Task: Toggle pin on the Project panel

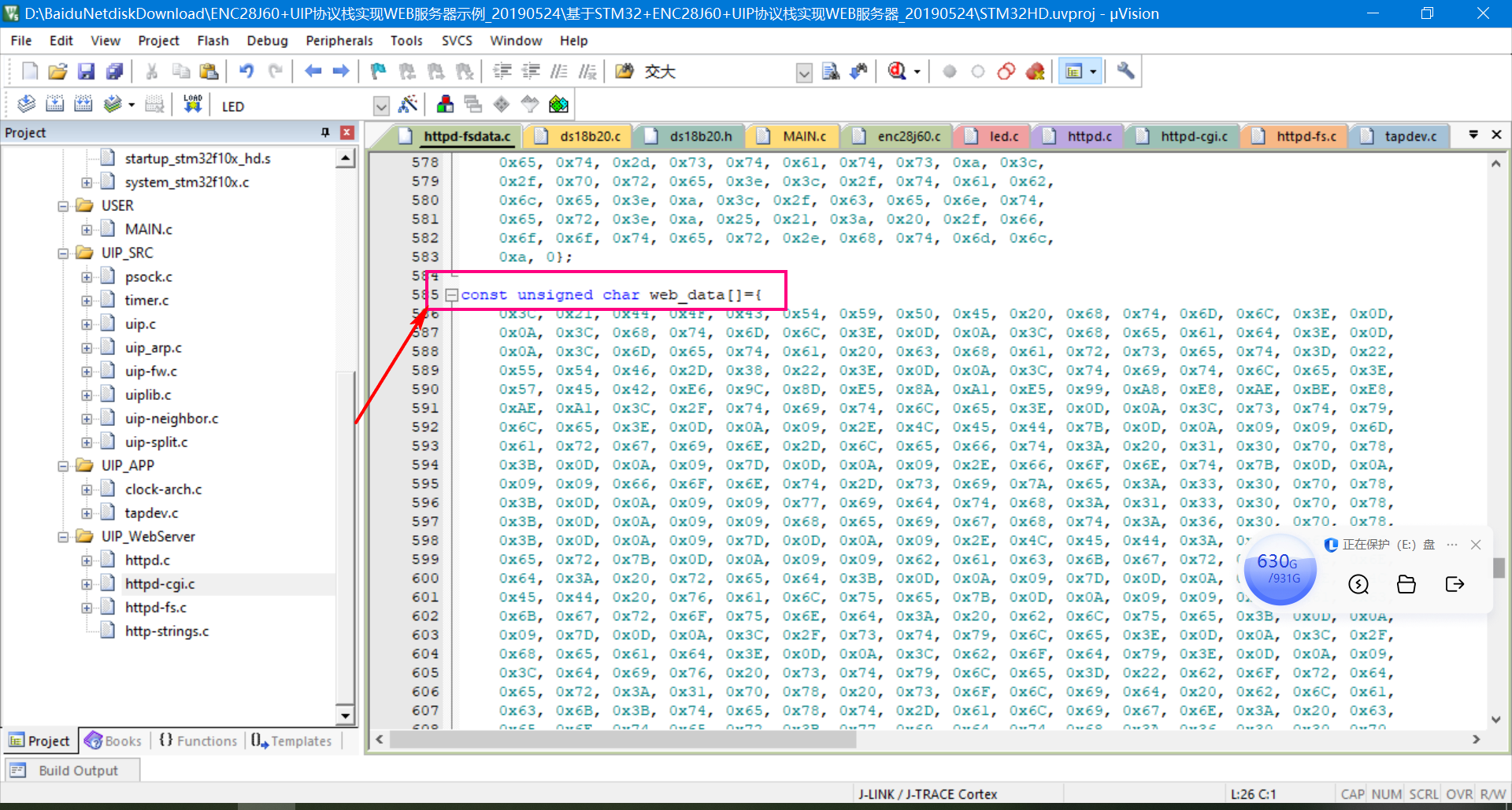Action: pyautogui.click(x=324, y=132)
